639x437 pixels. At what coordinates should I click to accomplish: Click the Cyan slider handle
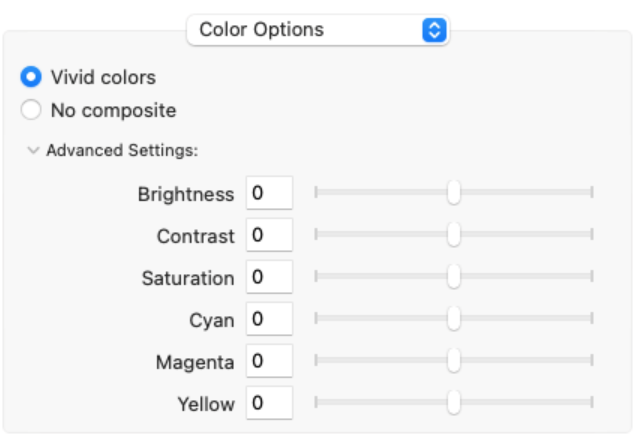coord(454,318)
